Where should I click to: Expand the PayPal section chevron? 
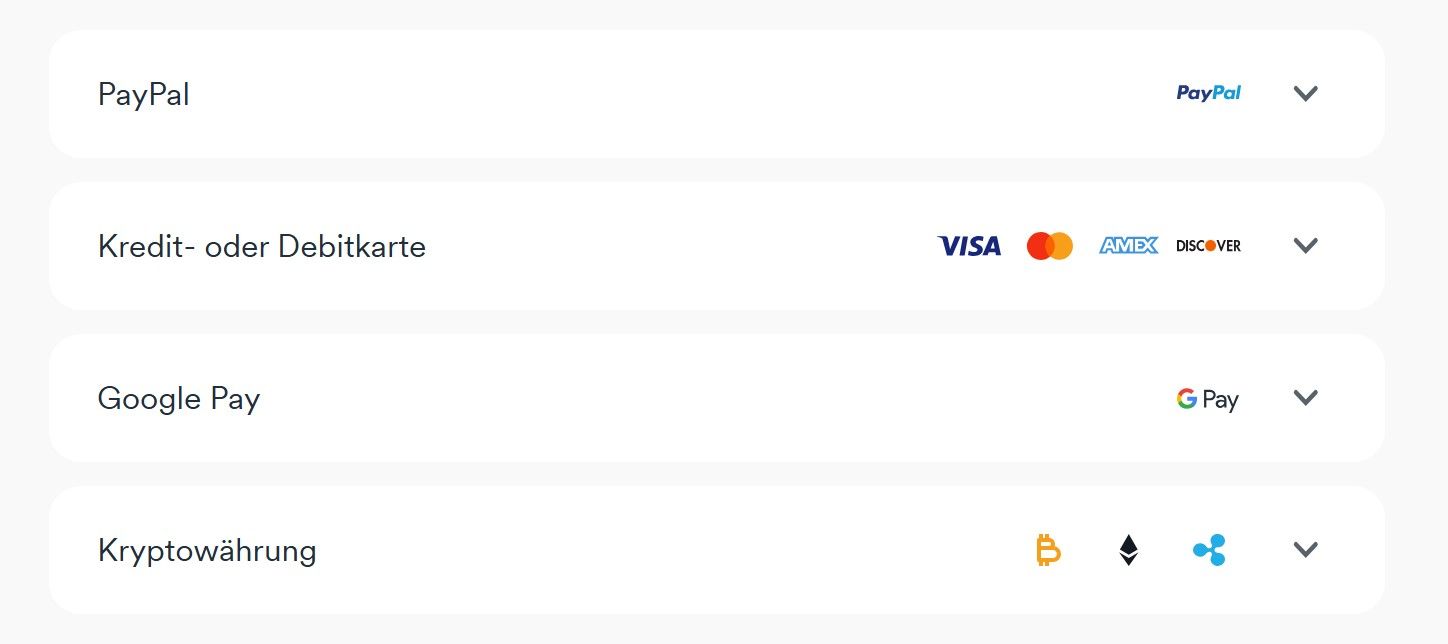tap(1305, 94)
